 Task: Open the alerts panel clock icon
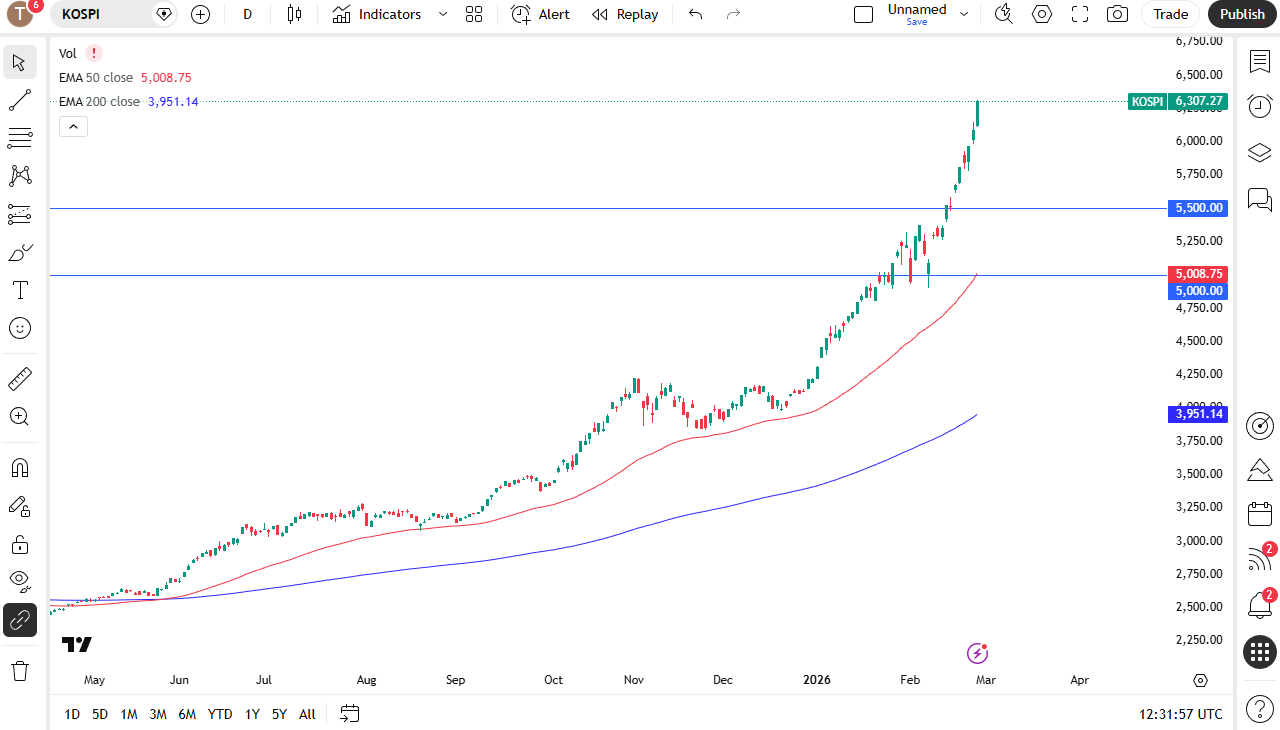pyautogui.click(x=1260, y=106)
